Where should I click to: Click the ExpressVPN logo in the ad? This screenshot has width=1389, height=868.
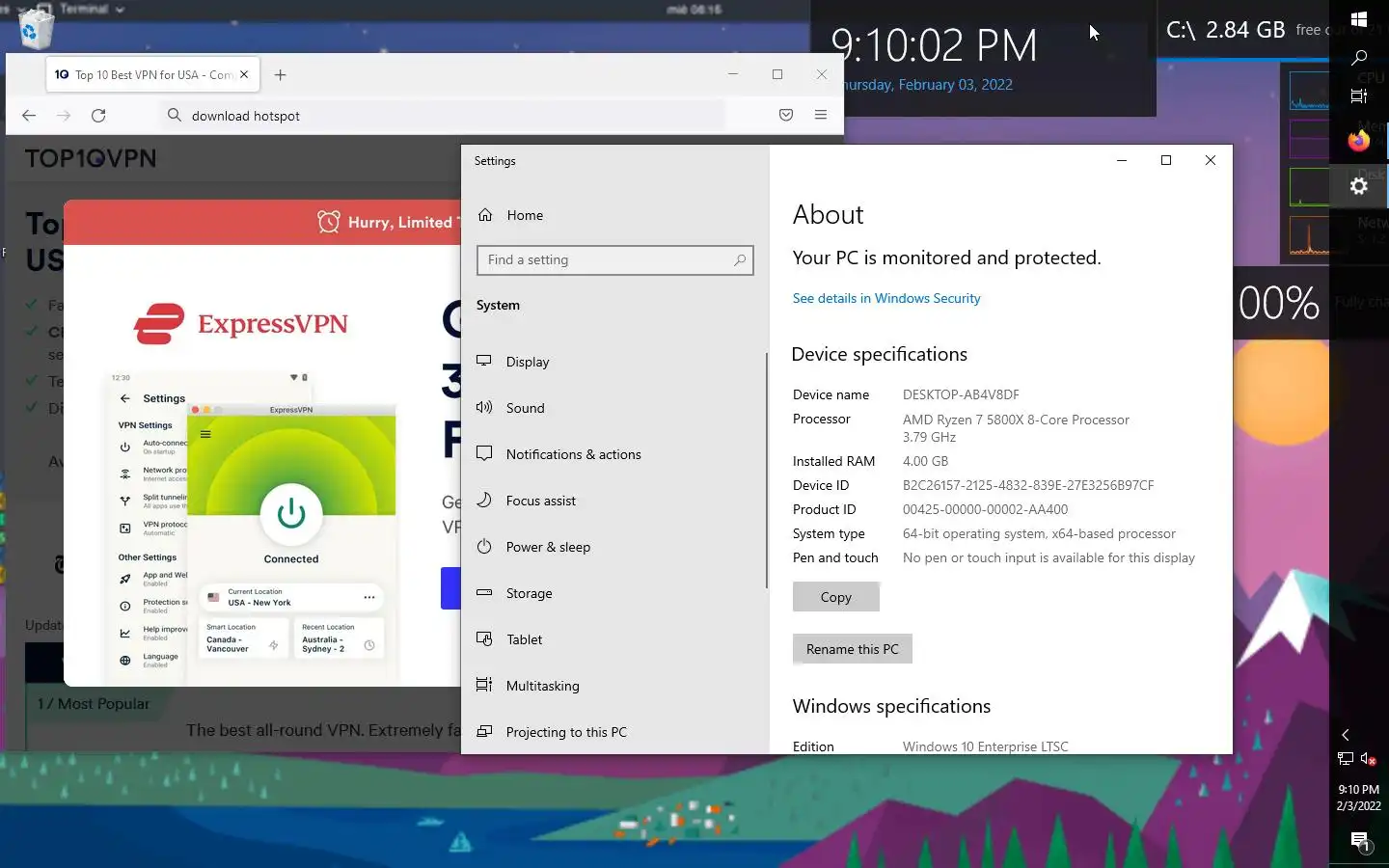tap(241, 324)
